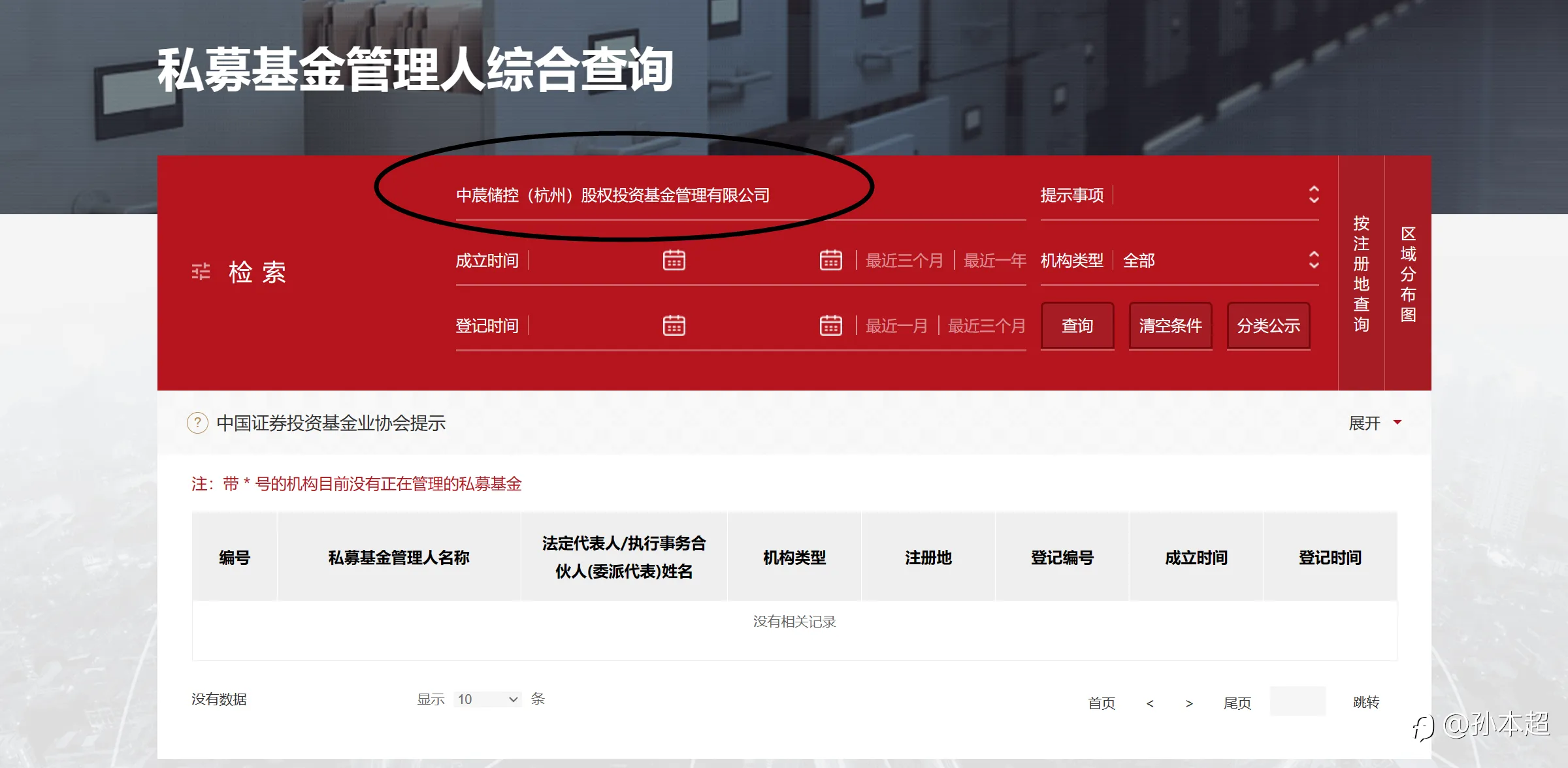Open the 登记时间 start date calendar icon

pos(674,325)
